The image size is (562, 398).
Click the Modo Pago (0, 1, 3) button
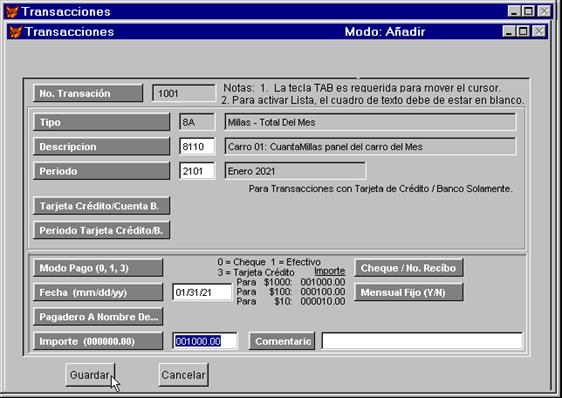98,268
